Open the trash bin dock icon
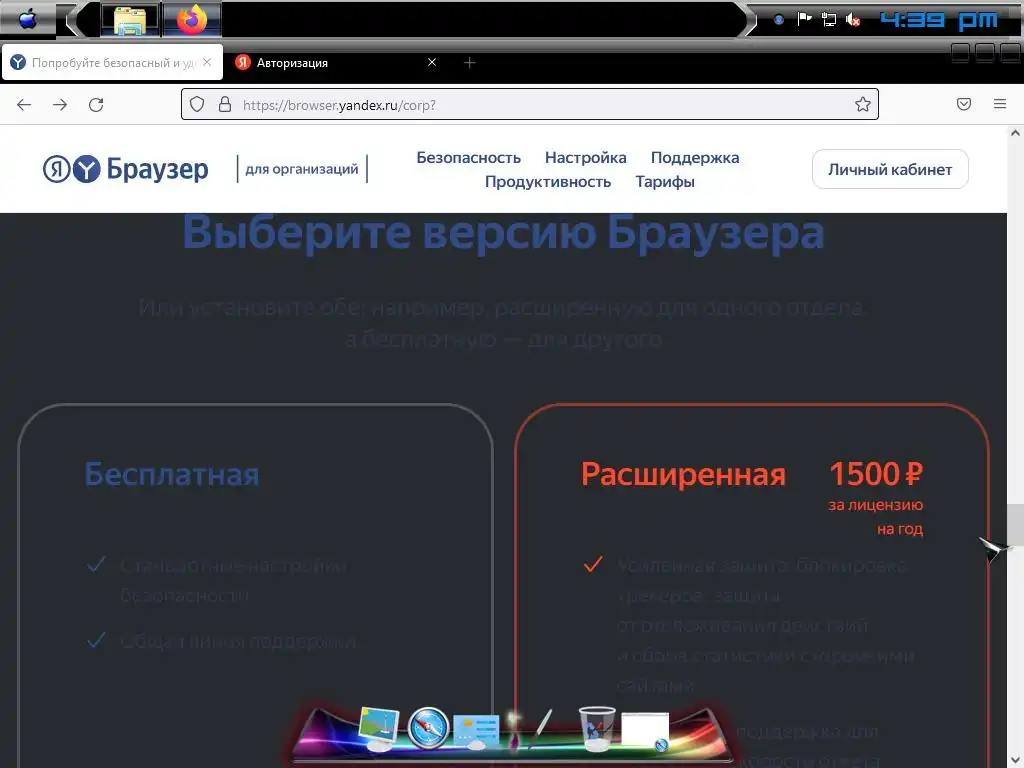This screenshot has width=1024, height=768. [x=597, y=728]
